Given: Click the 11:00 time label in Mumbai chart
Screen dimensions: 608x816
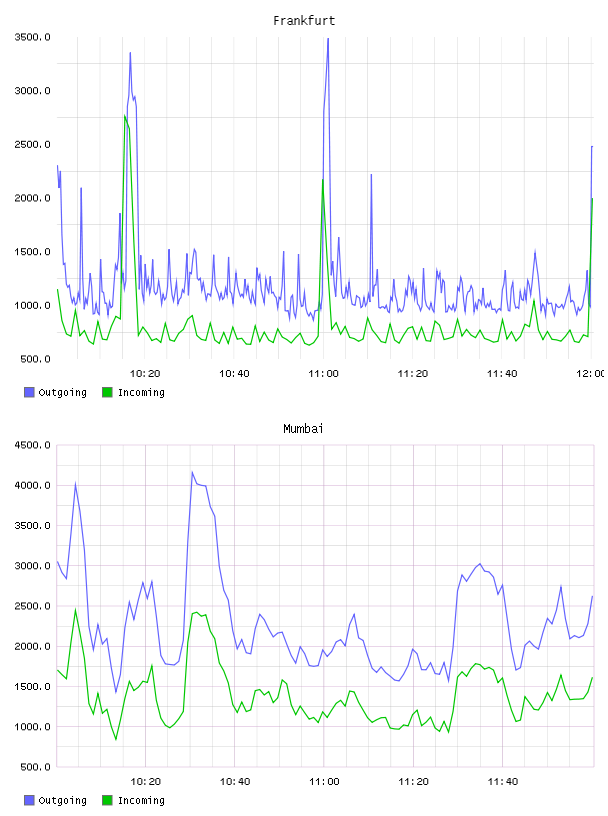Looking at the screenshot, I should click(x=324, y=782).
